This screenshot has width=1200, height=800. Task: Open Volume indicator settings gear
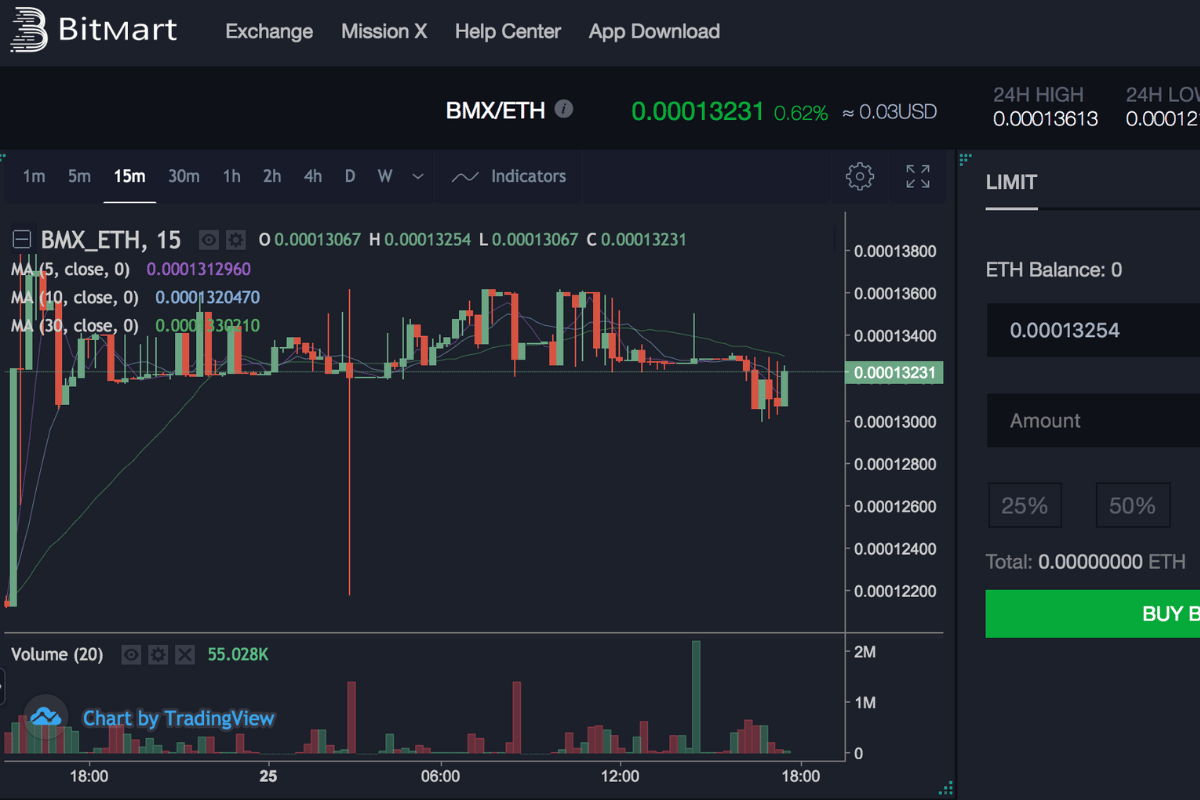point(158,655)
